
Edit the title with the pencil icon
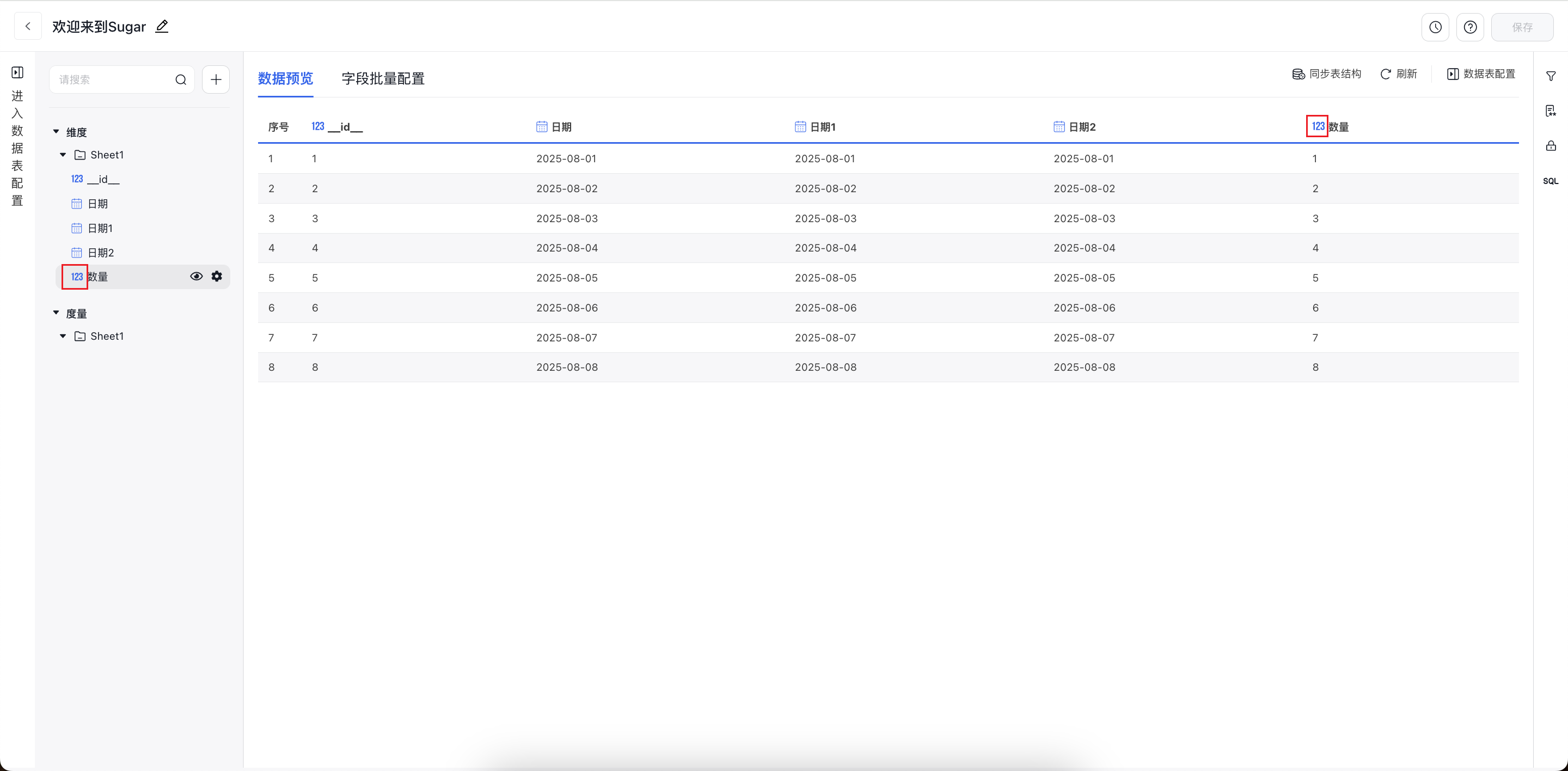point(161,26)
